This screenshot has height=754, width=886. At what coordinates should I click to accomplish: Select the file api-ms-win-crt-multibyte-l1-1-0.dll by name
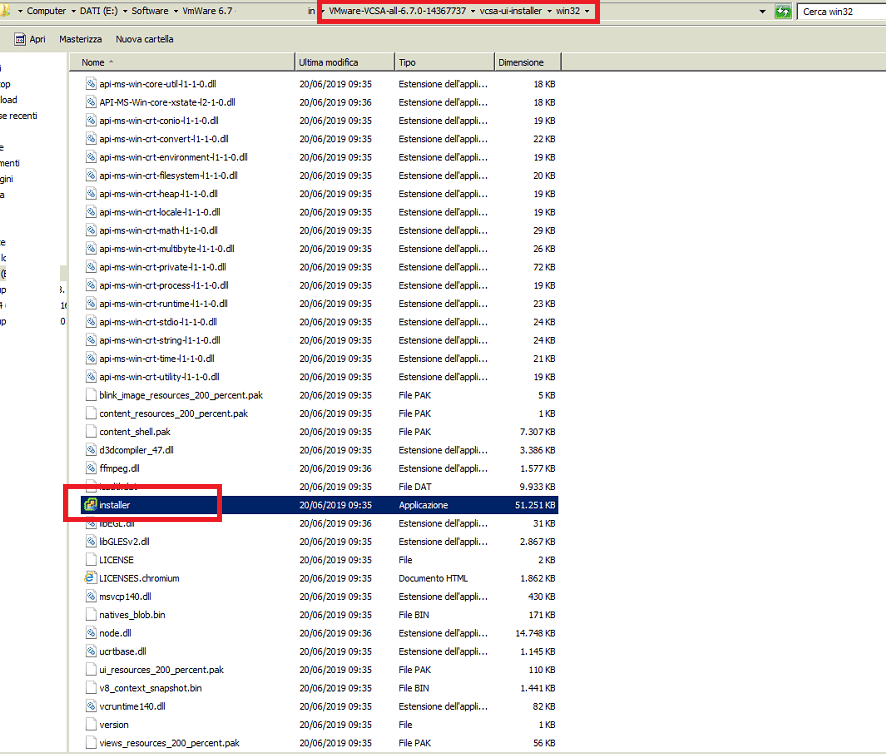click(167, 249)
